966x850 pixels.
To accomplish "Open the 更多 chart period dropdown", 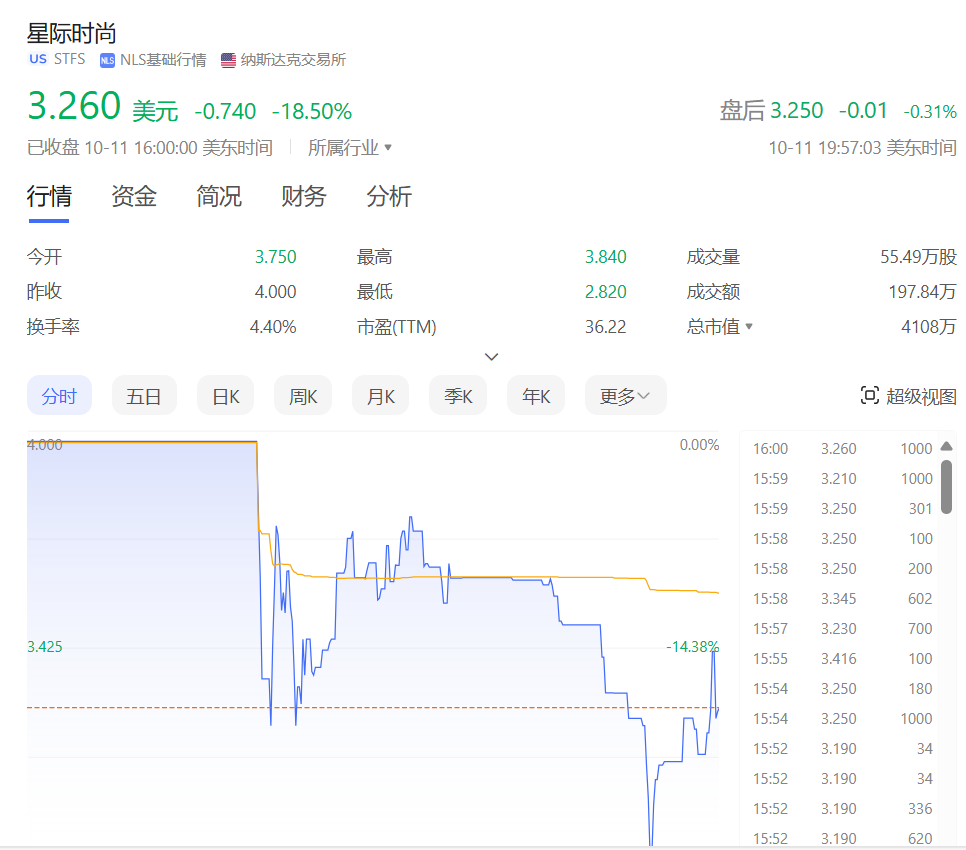I will (x=625, y=395).
